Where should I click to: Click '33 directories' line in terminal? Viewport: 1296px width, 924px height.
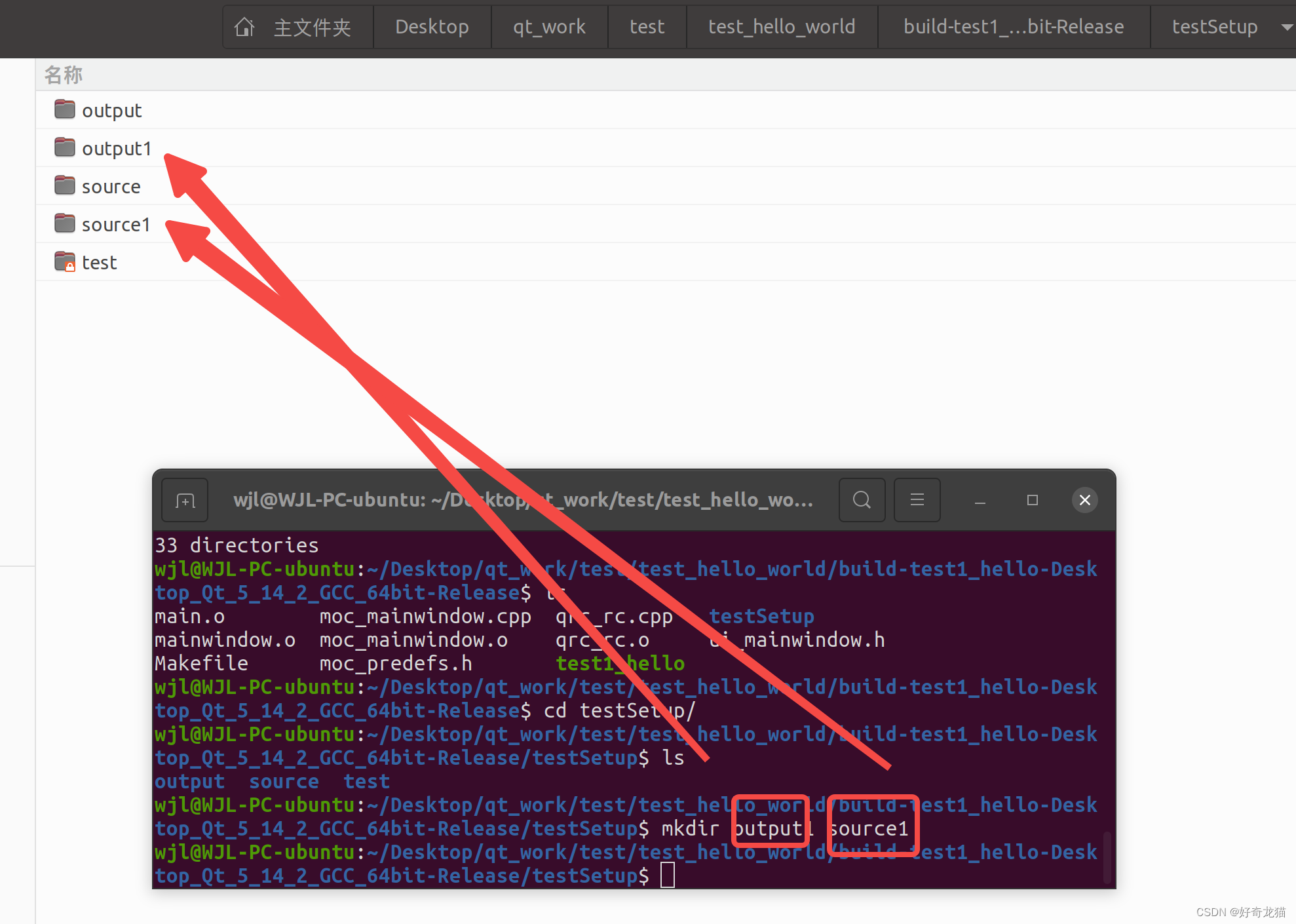[x=237, y=545]
